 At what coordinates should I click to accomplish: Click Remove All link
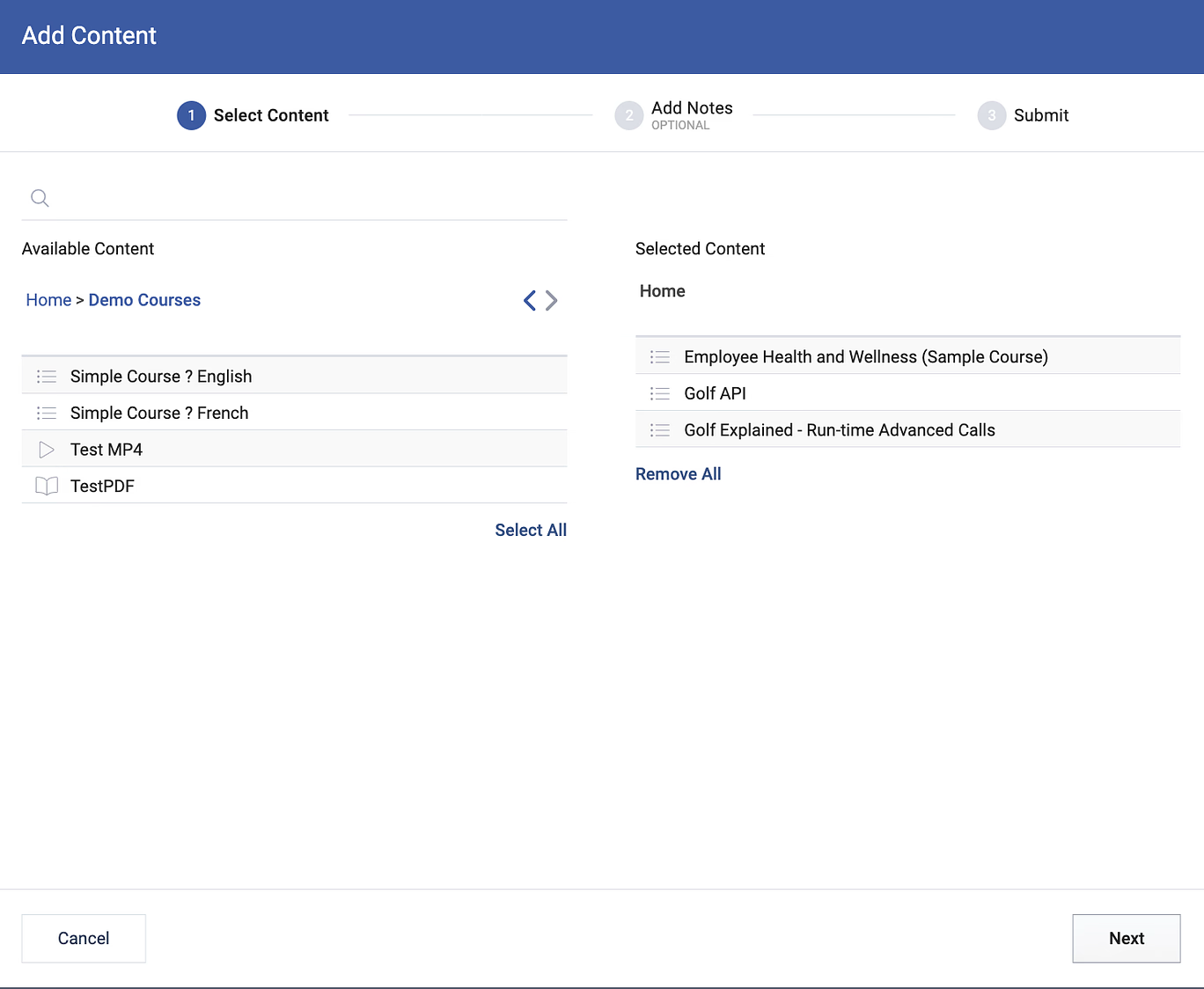tap(679, 474)
